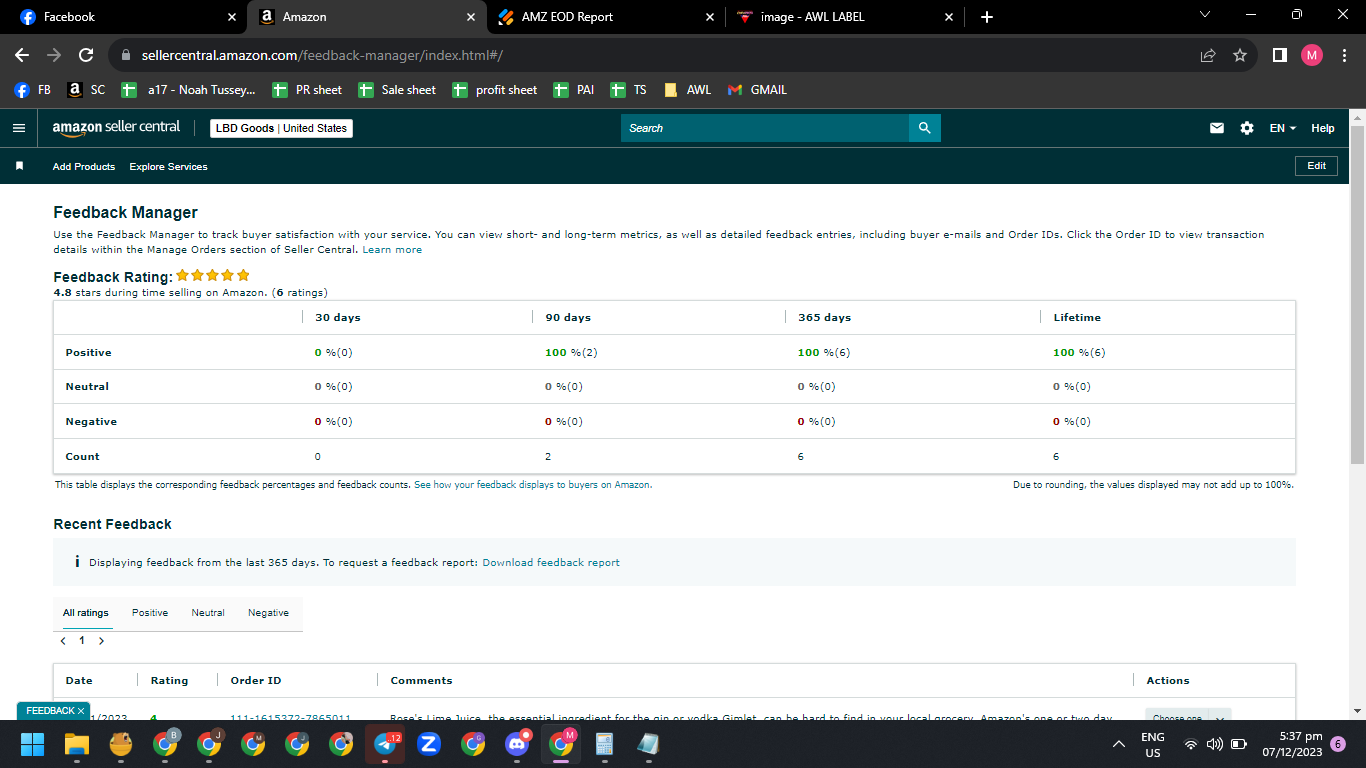This screenshot has height=768, width=1366.
Task: Click in the Seller Central search field
Action: tap(765, 128)
